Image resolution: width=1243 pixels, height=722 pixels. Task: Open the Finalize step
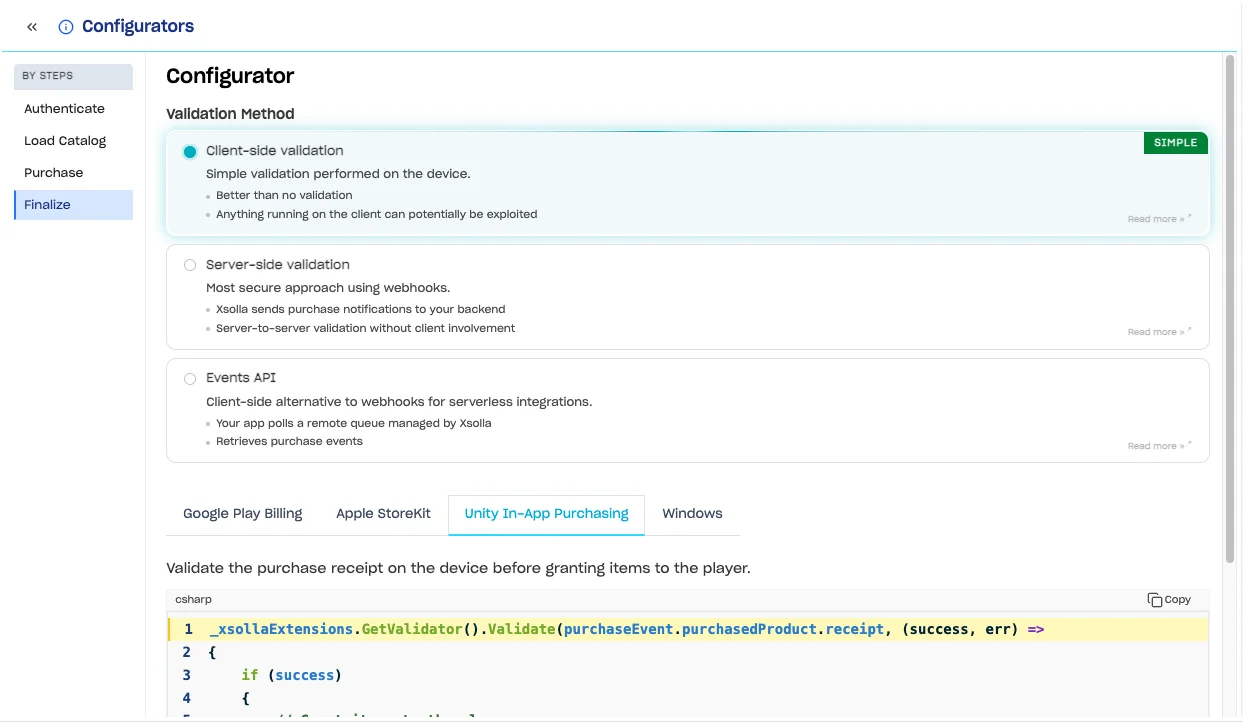click(73, 204)
